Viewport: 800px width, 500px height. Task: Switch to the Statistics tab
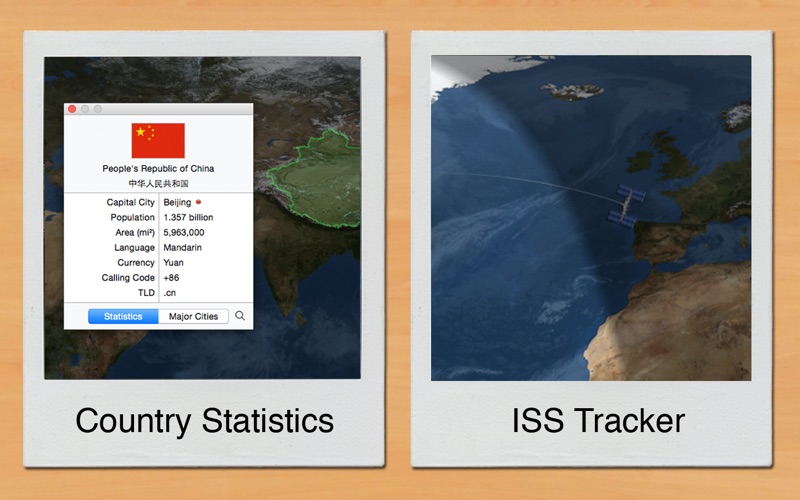click(x=123, y=316)
